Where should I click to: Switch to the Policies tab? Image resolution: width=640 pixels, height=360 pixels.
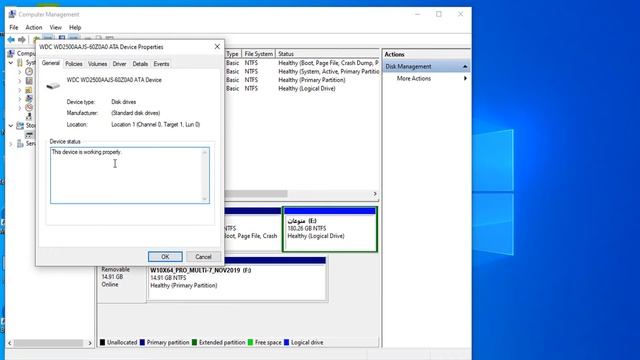point(74,64)
